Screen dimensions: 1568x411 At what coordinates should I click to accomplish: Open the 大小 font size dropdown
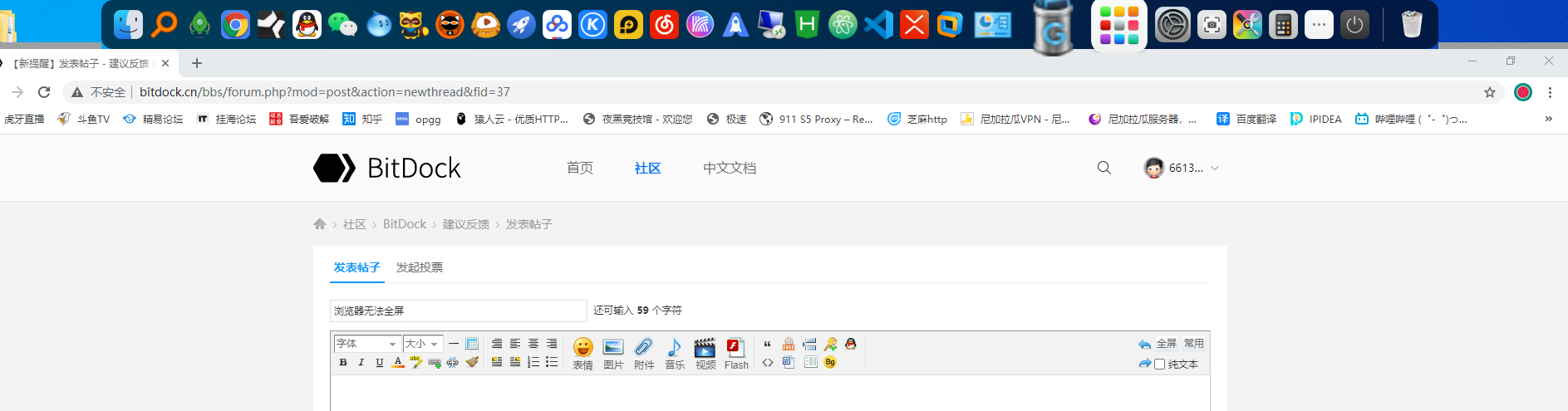[423, 344]
